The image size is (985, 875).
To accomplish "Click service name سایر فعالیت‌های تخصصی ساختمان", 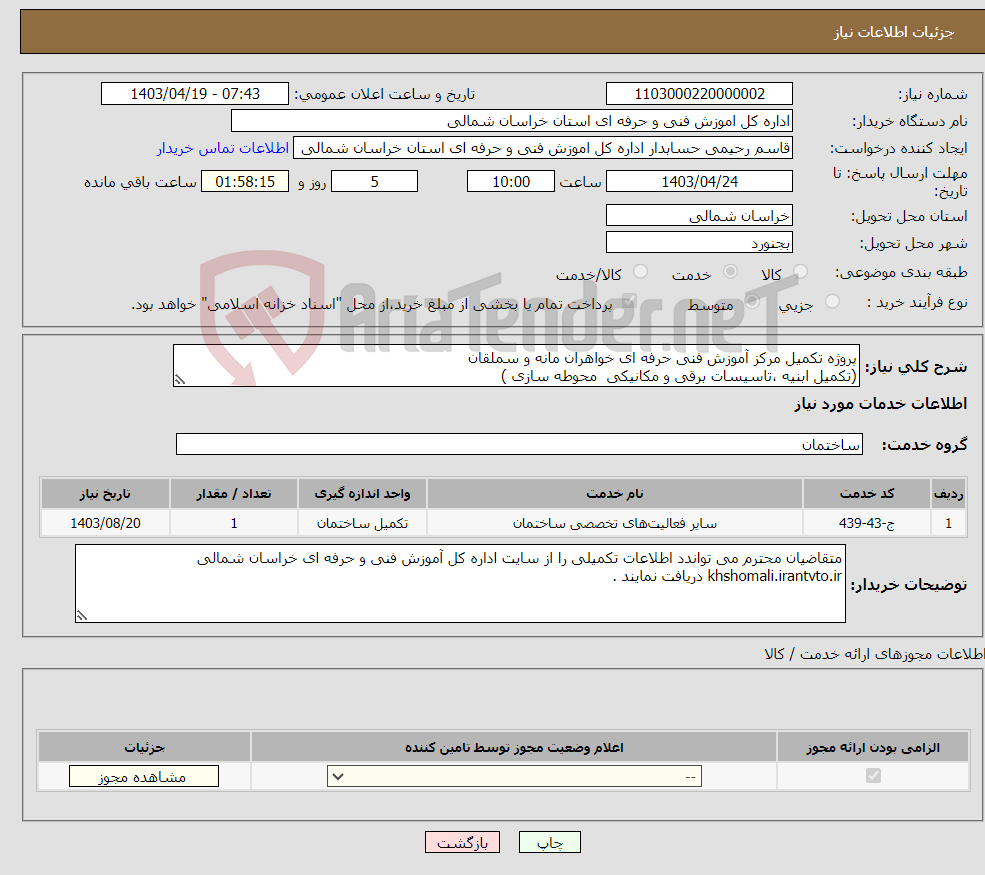I will 614,523.
